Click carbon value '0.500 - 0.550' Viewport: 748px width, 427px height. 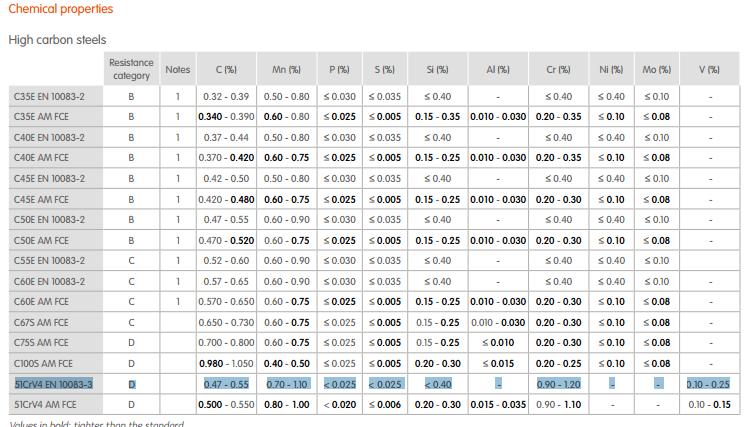[226, 405]
